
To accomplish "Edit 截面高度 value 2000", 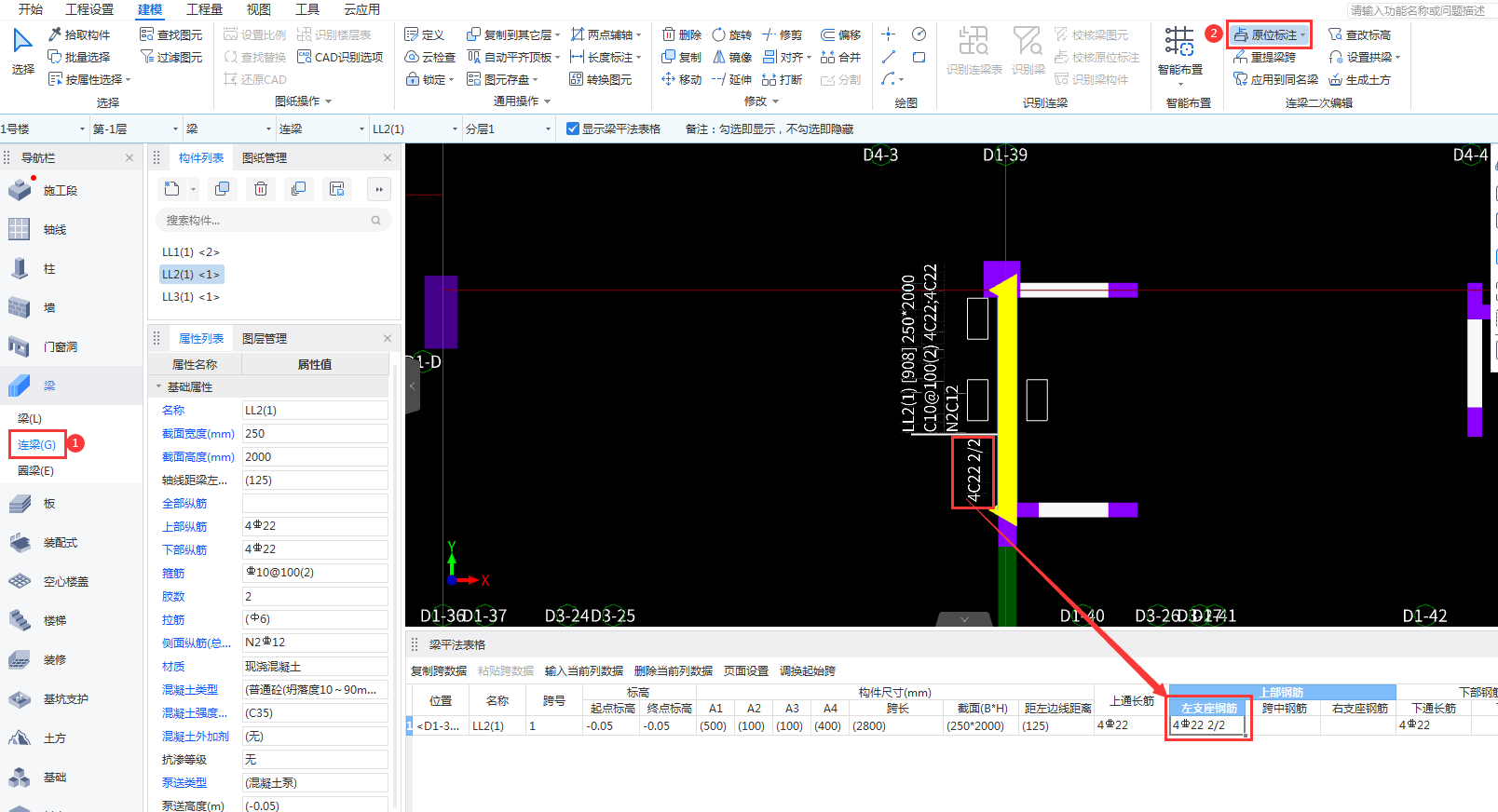I will click(315, 457).
